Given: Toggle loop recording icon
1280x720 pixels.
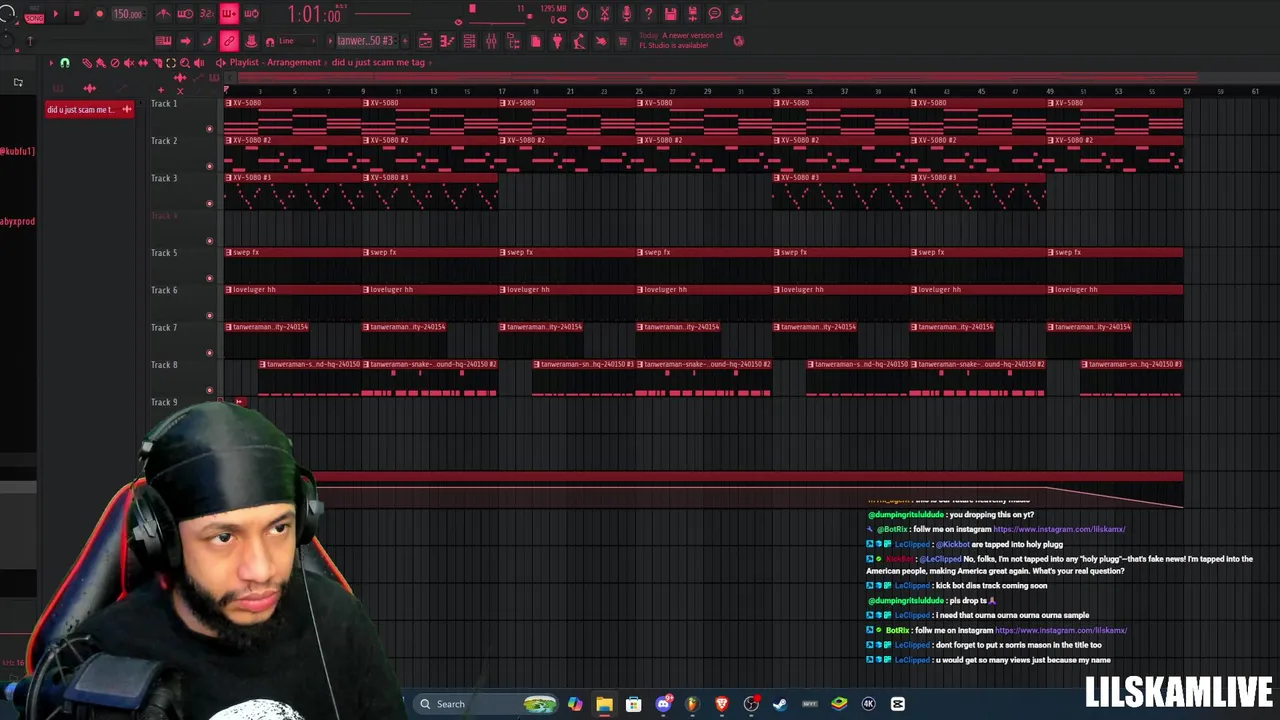Looking at the screenshot, I should coord(251,14).
